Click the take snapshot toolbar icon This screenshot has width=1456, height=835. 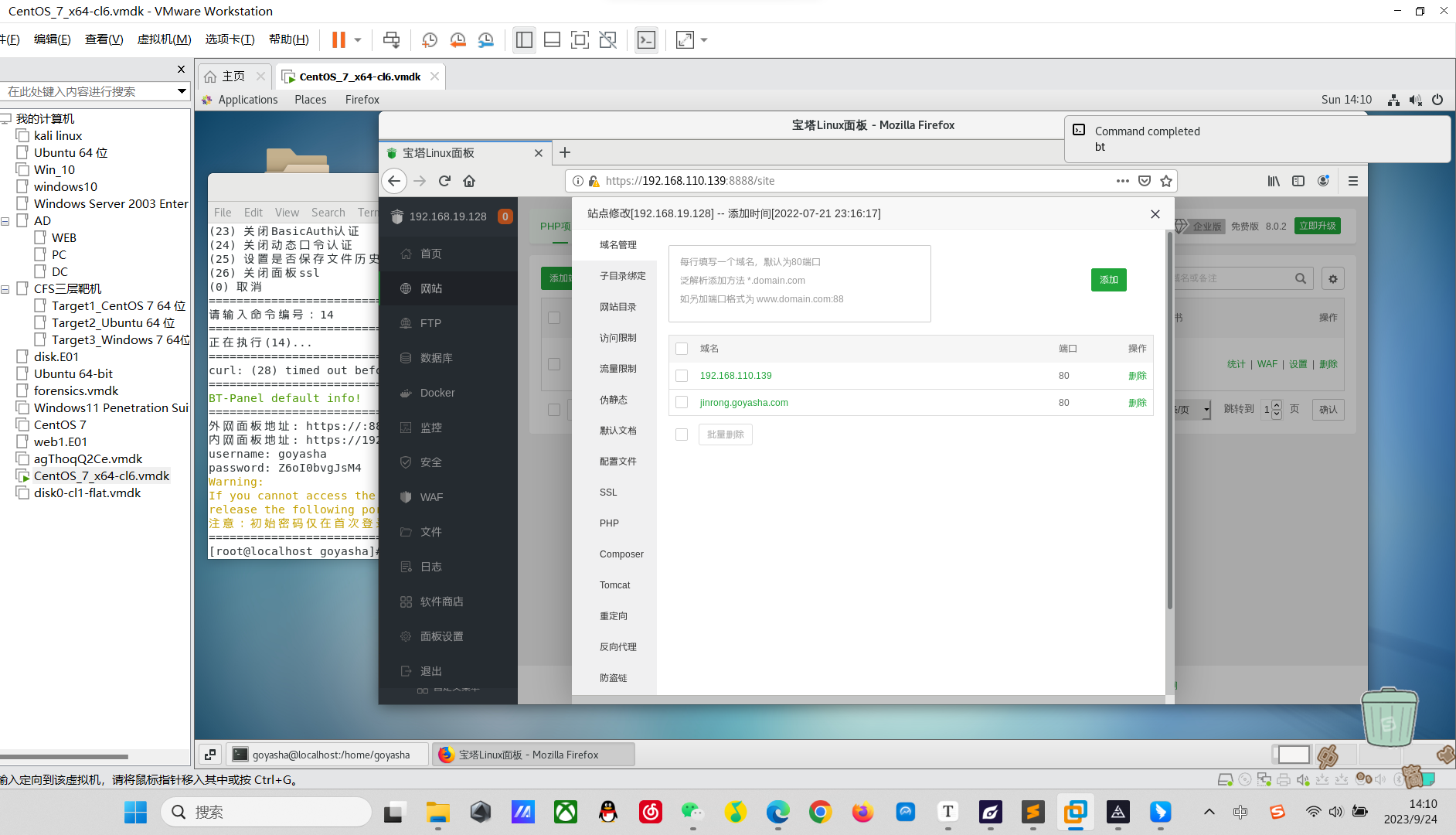(x=430, y=39)
